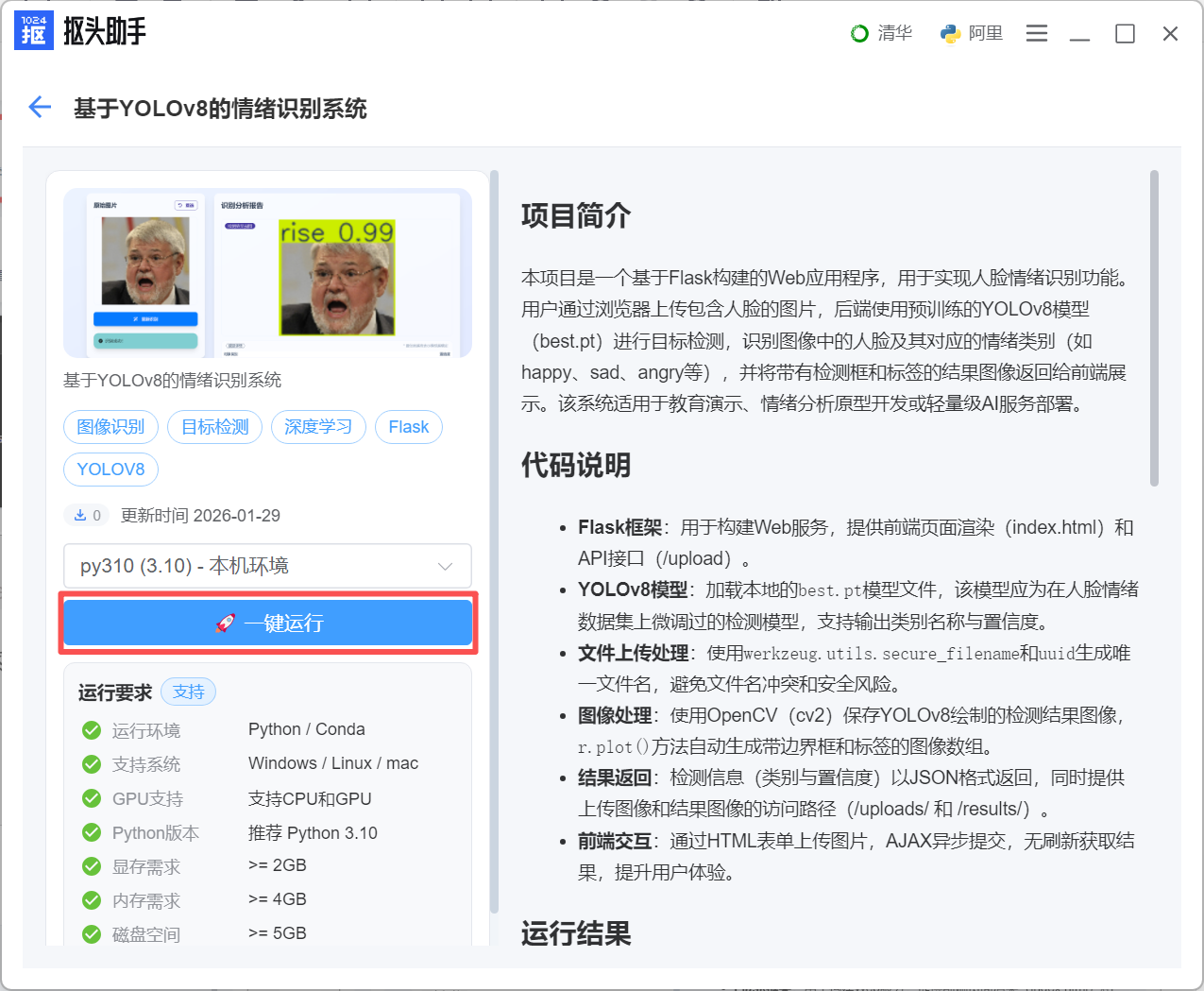Image resolution: width=1204 pixels, height=991 pixels.
Task: Open the py310 environment dropdown
Action: click(x=255, y=566)
